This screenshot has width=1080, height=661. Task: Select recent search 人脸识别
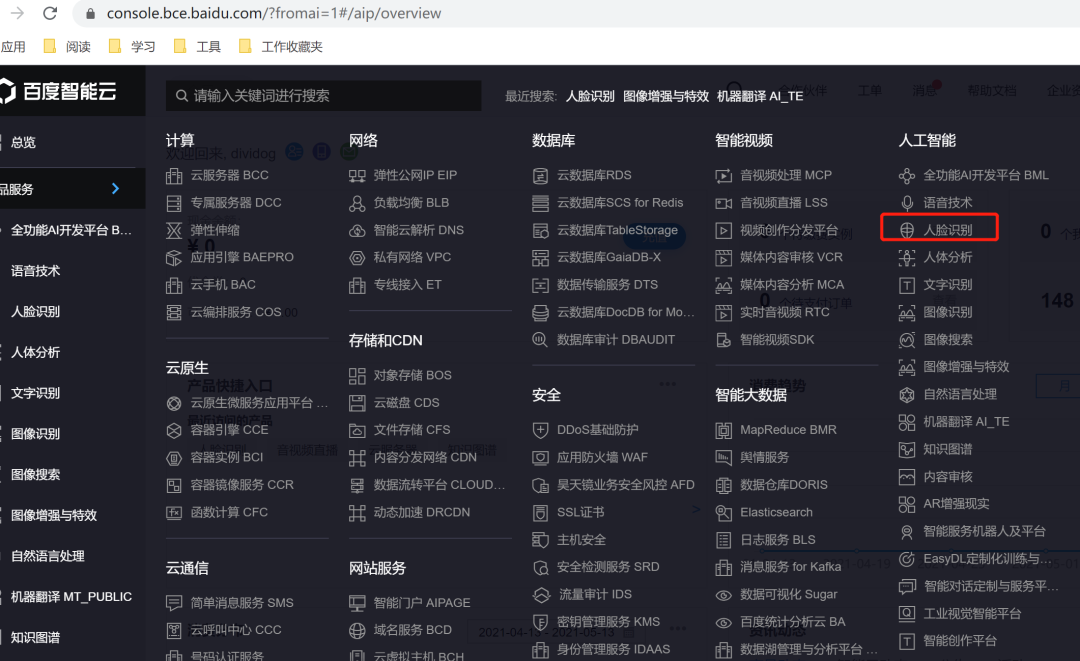click(590, 96)
